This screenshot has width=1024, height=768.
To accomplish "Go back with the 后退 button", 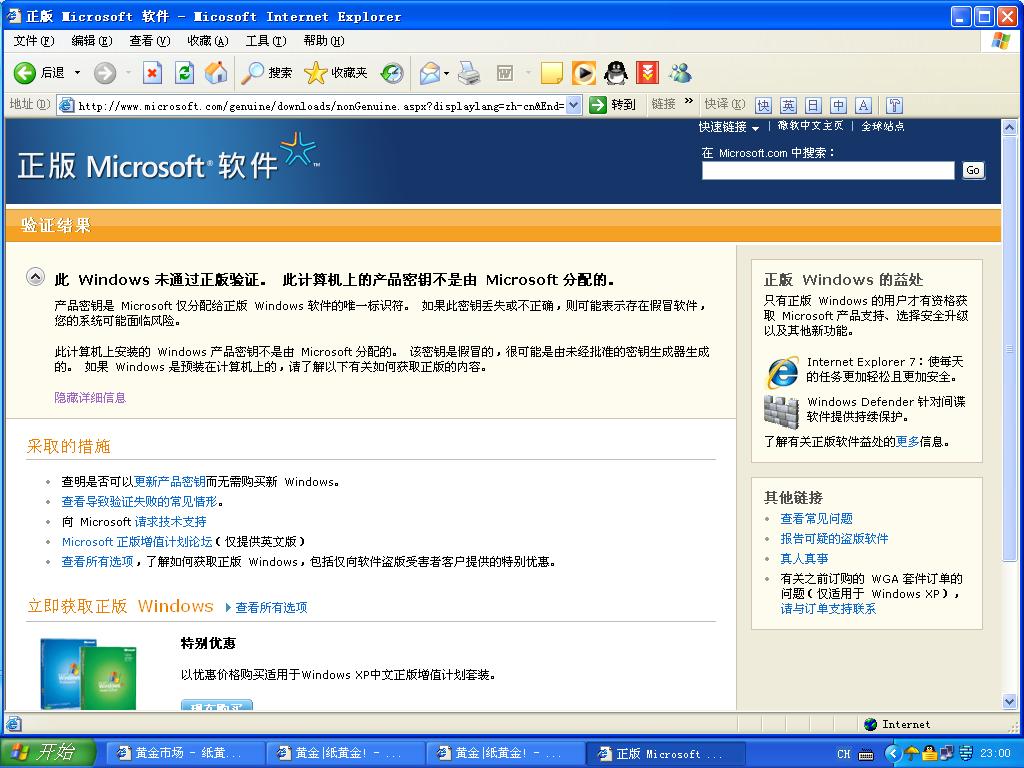I will 39,72.
